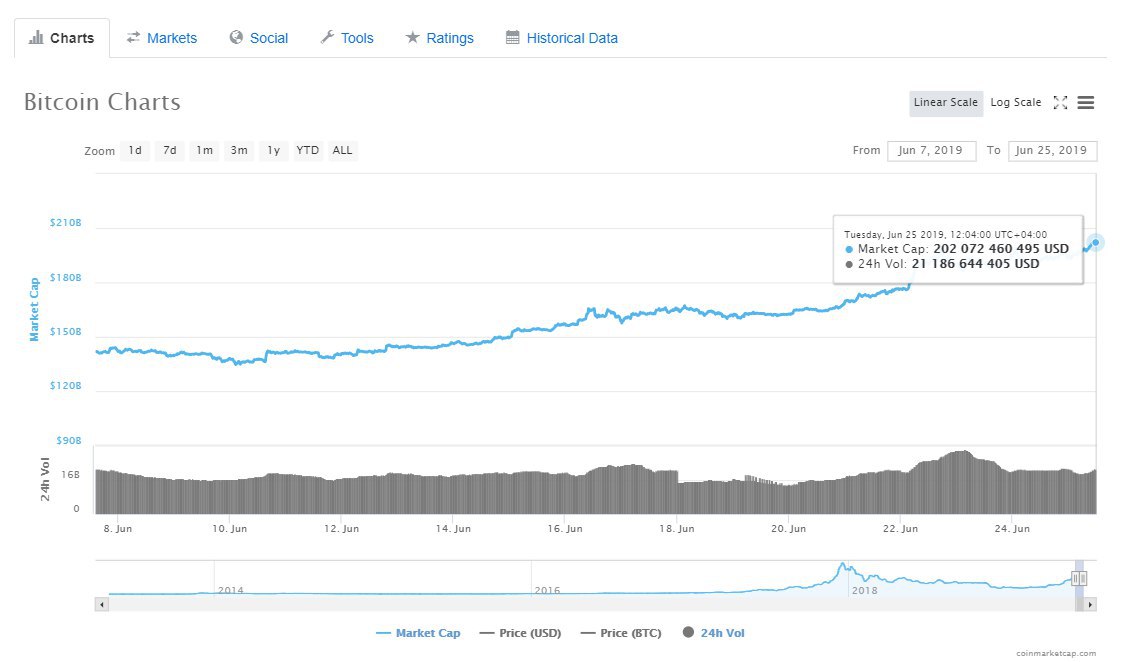1122x662 pixels.
Task: Switch to the Markets tab
Action: click(161, 38)
